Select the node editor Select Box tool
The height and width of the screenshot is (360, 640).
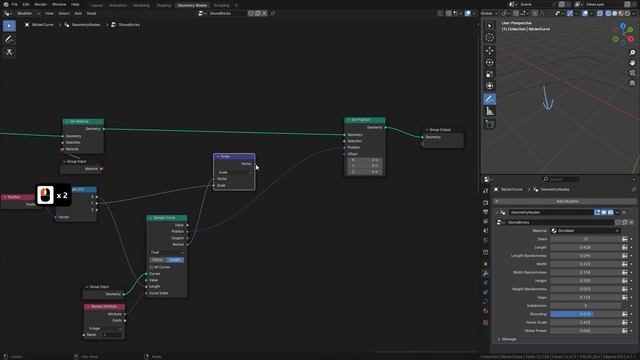(9, 26)
